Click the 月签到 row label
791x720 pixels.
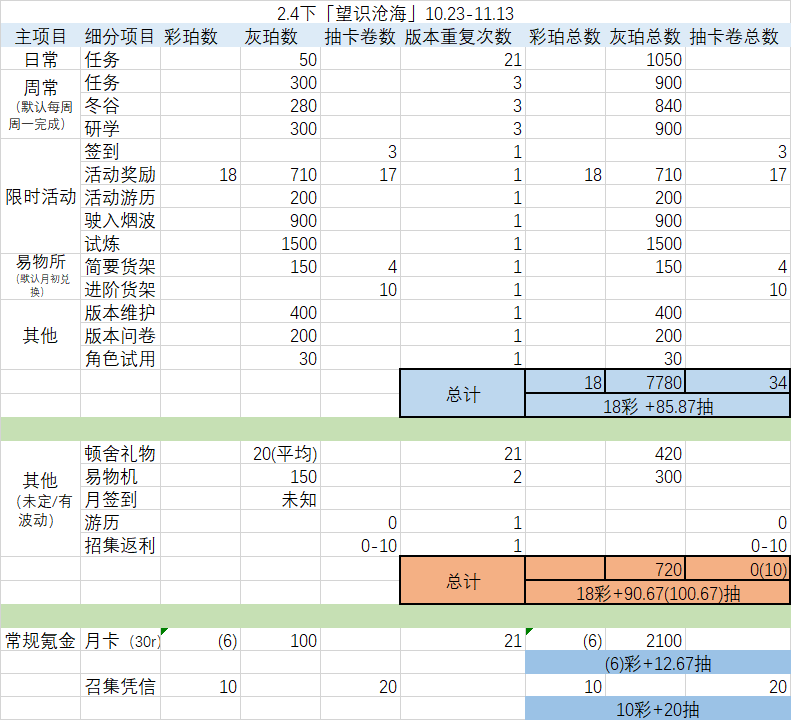pyautogui.click(x=120, y=499)
